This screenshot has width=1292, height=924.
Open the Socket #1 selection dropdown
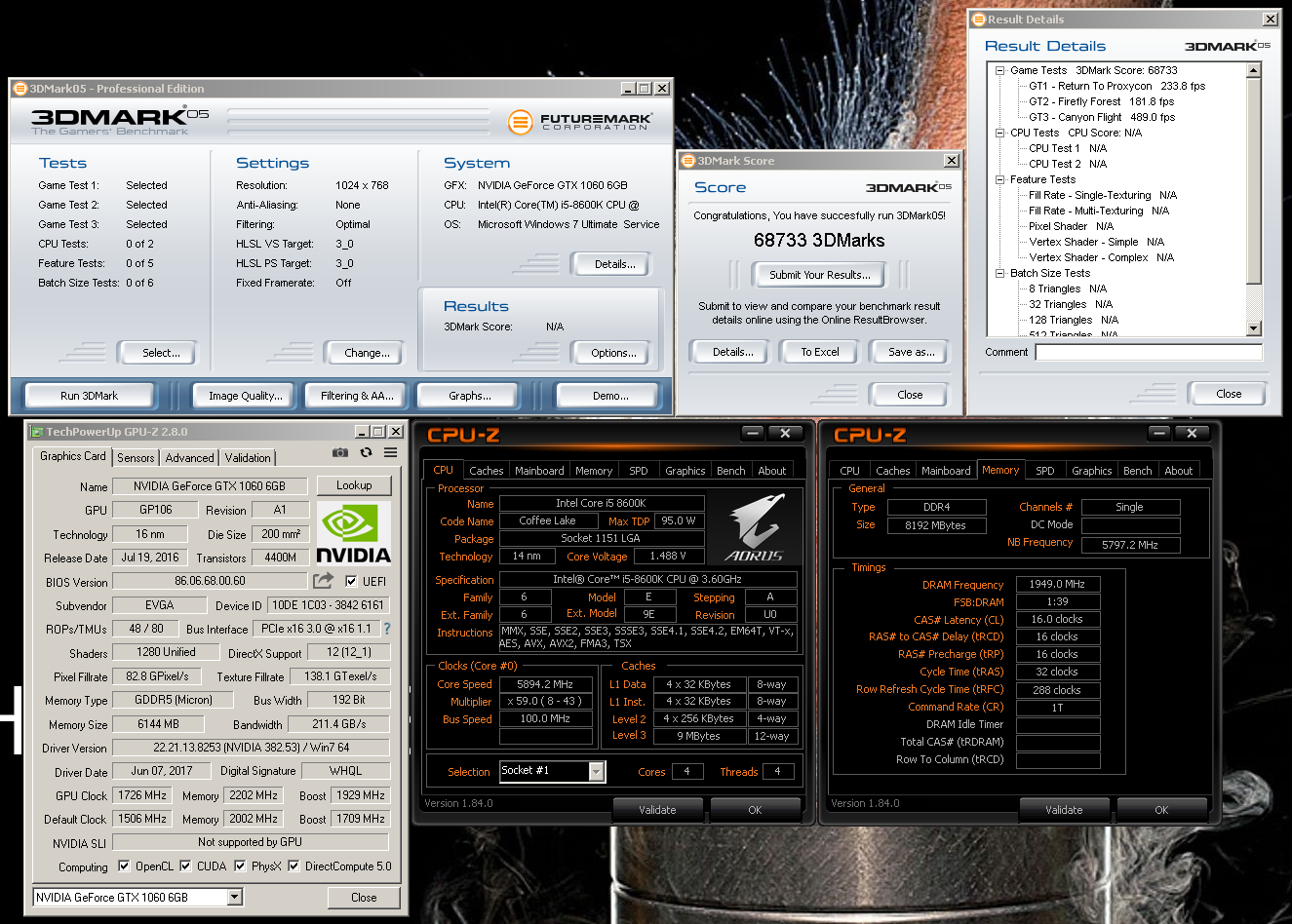click(x=597, y=771)
